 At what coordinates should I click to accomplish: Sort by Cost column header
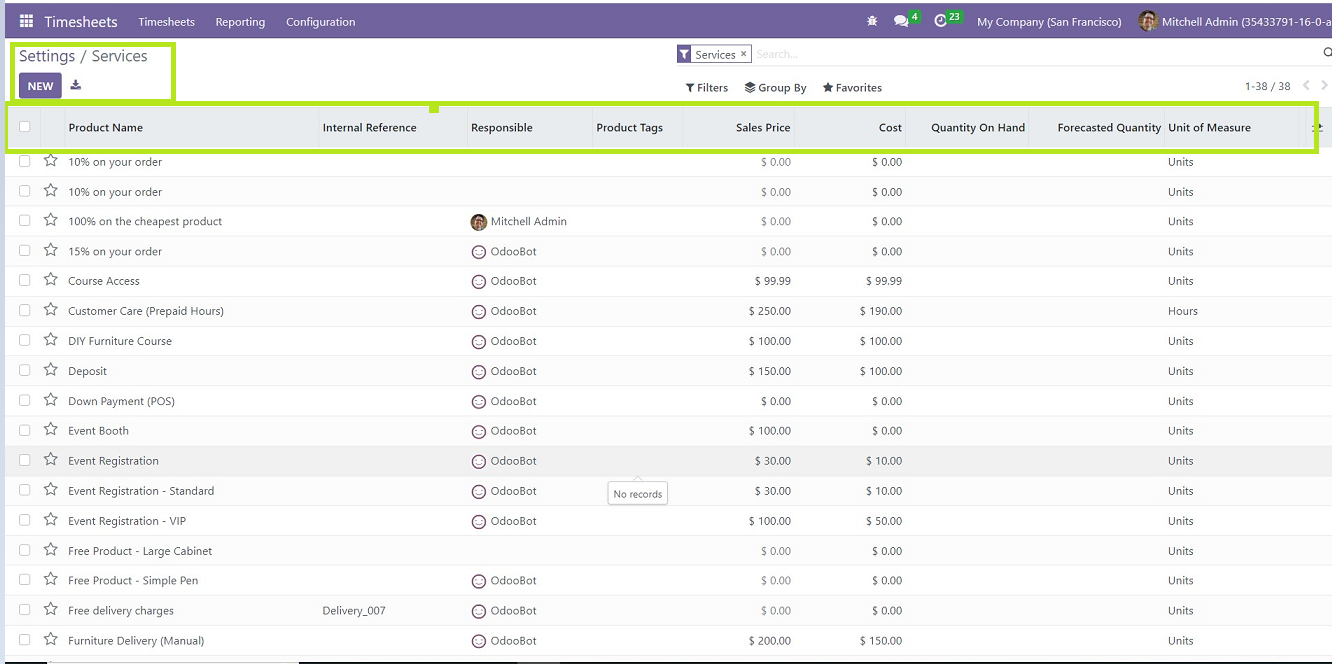tap(890, 127)
